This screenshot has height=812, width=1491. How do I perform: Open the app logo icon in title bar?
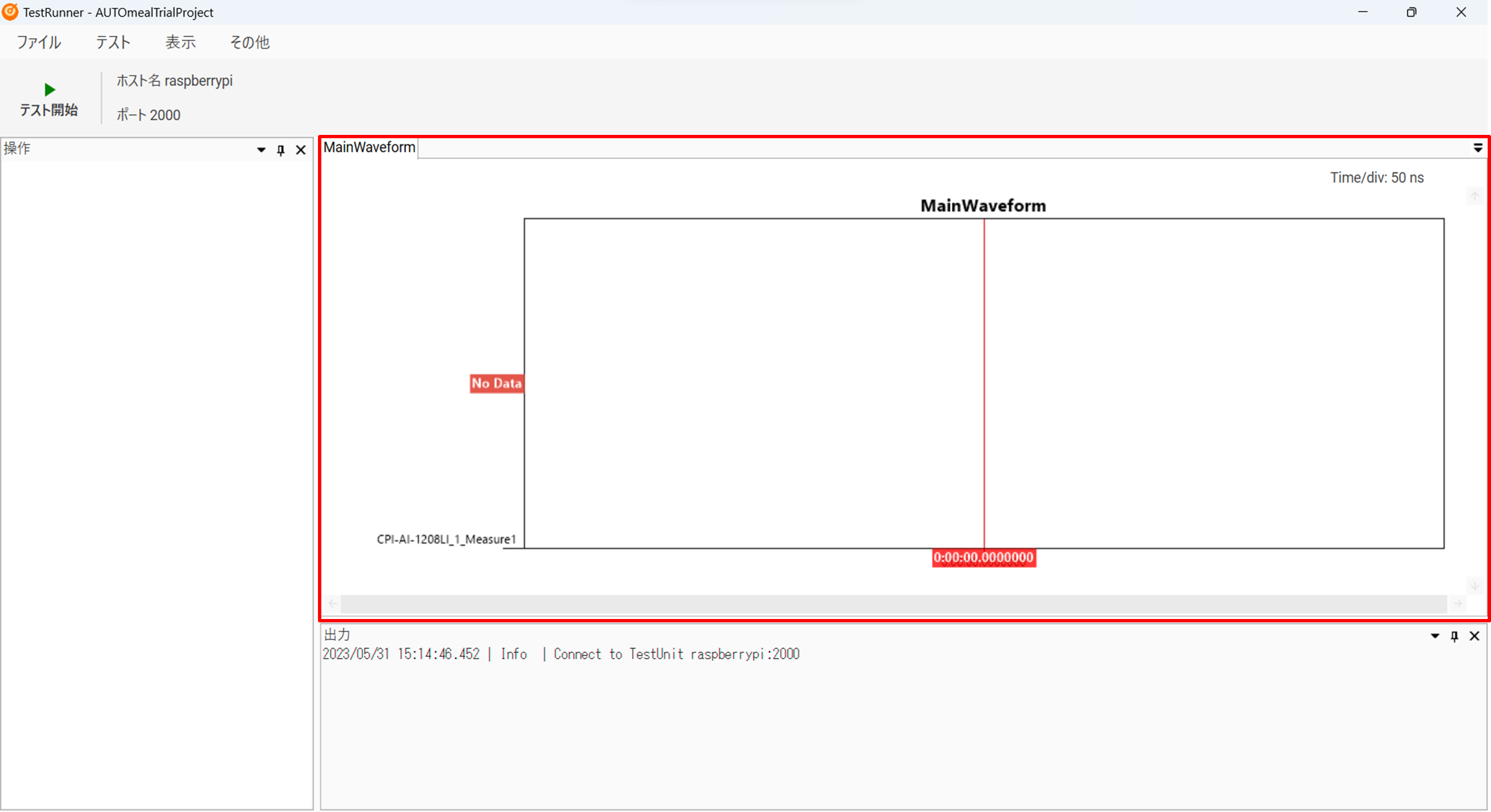coord(9,12)
